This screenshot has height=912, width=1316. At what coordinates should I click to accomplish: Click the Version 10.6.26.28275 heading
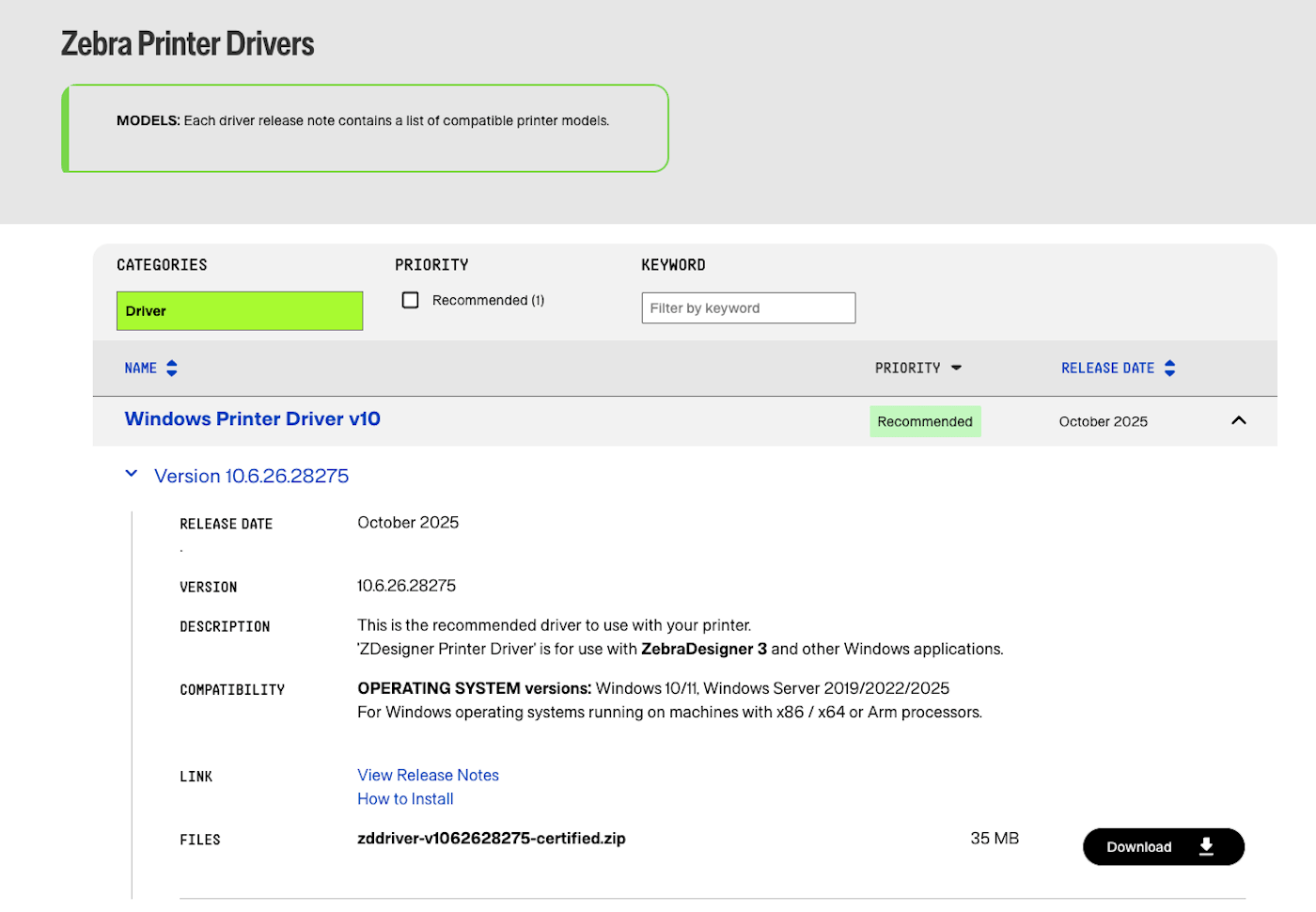[x=252, y=476]
